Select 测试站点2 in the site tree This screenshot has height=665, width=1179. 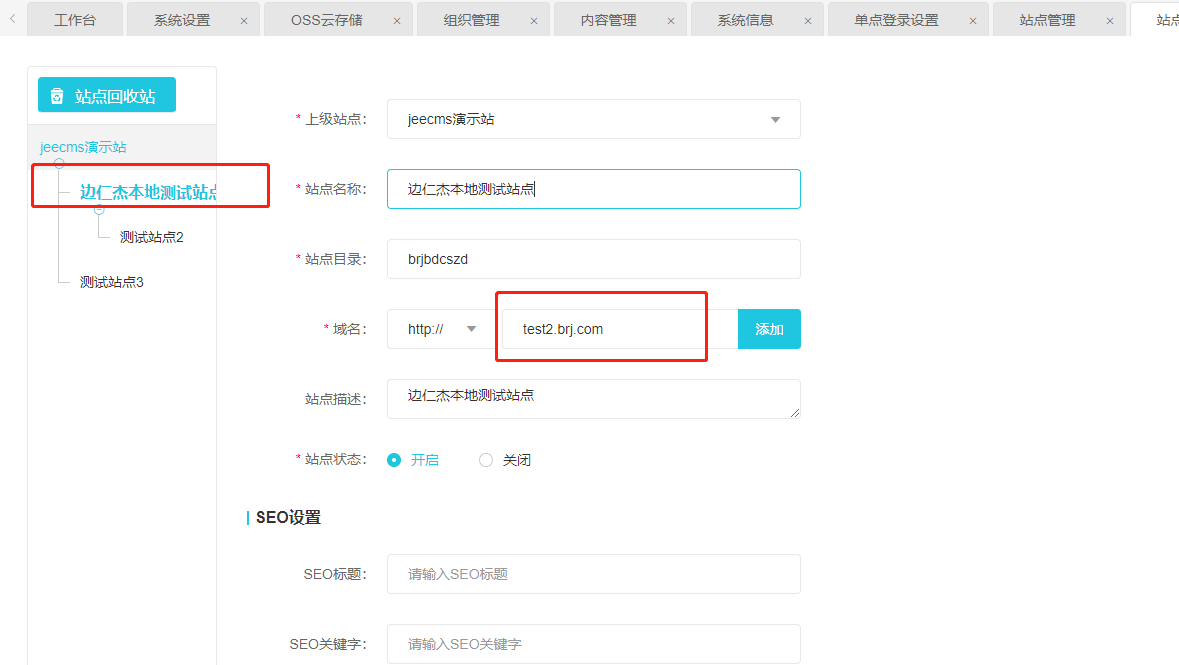pos(152,238)
